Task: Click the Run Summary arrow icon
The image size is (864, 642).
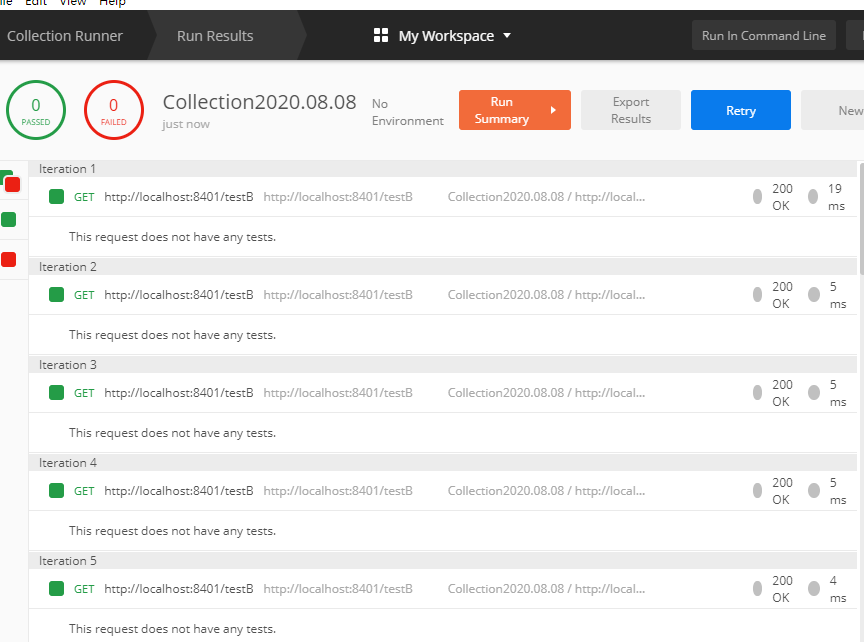Action: 553,110
